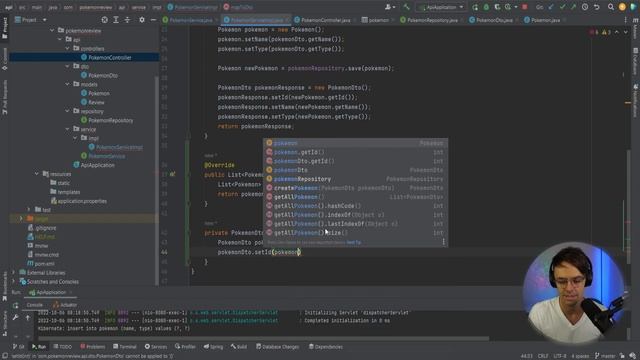Collapse the repository folder
Image resolution: width=640 pixels, height=360 pixels.
click(68, 111)
